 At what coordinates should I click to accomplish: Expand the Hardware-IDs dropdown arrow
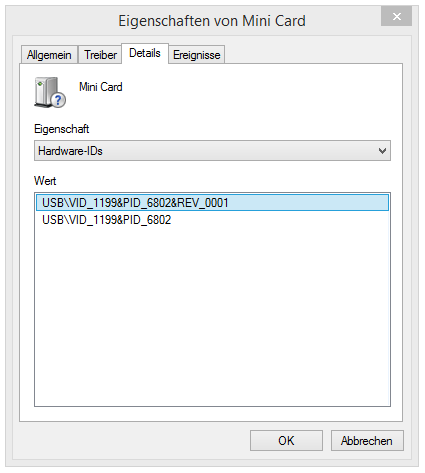[x=382, y=151]
